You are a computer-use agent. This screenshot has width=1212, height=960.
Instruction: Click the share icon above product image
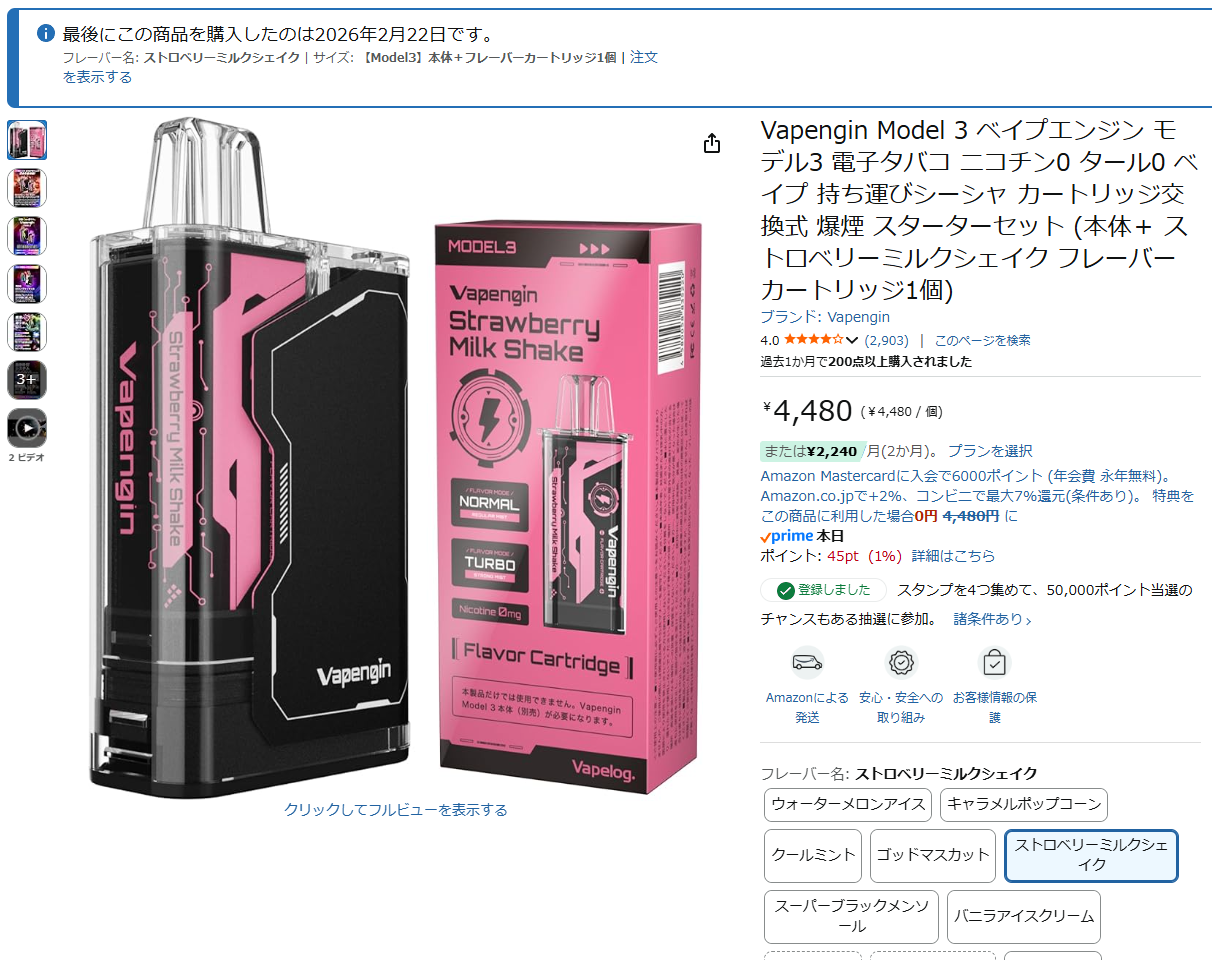pos(712,143)
